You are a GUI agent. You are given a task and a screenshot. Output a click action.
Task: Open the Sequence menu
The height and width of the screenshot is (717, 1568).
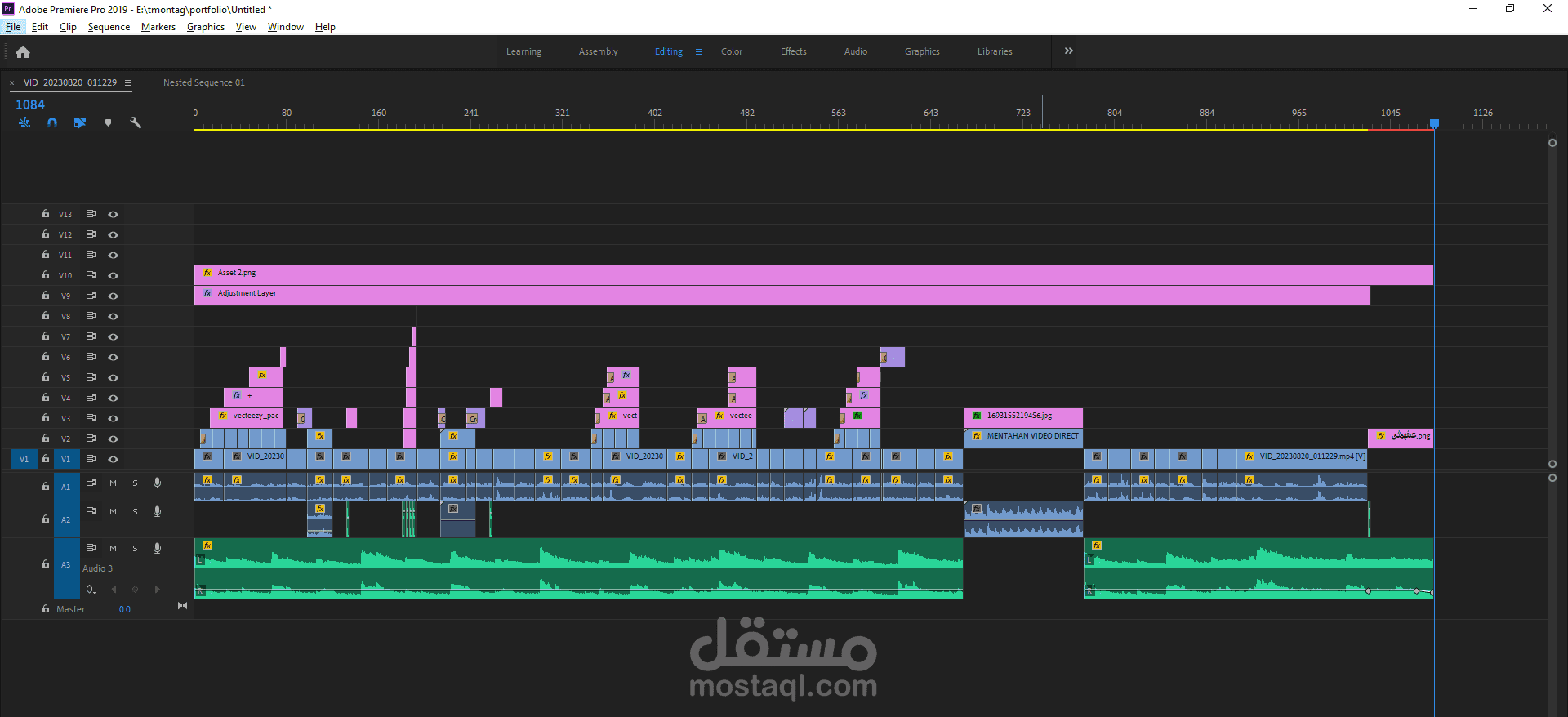pyautogui.click(x=109, y=27)
